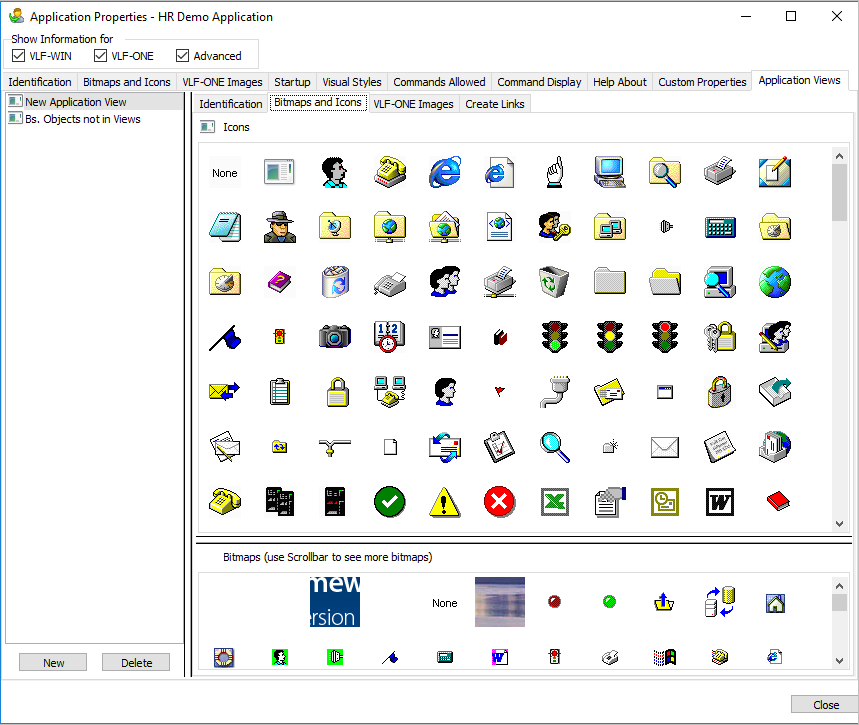The width and height of the screenshot is (859, 725).
Task: Select the clipboard with red check icon
Action: [x=500, y=447]
